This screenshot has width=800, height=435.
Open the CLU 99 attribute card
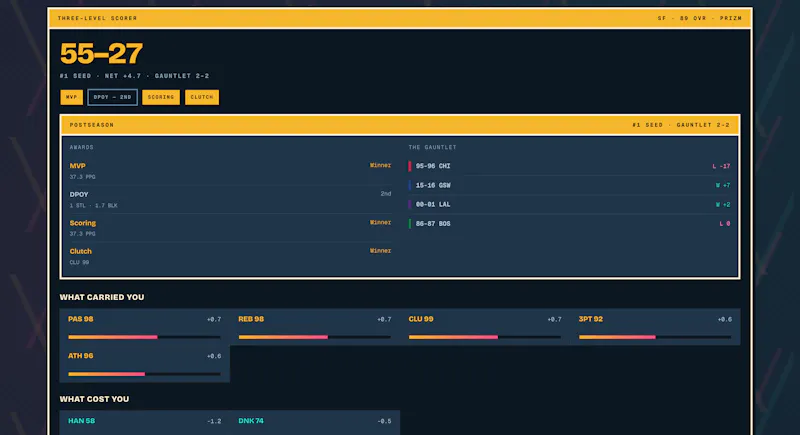click(485, 327)
